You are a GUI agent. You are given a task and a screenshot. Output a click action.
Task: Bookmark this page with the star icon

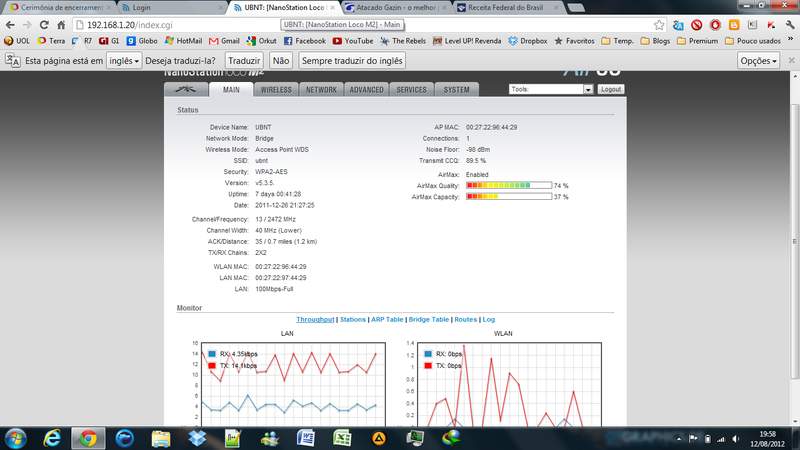coord(659,24)
